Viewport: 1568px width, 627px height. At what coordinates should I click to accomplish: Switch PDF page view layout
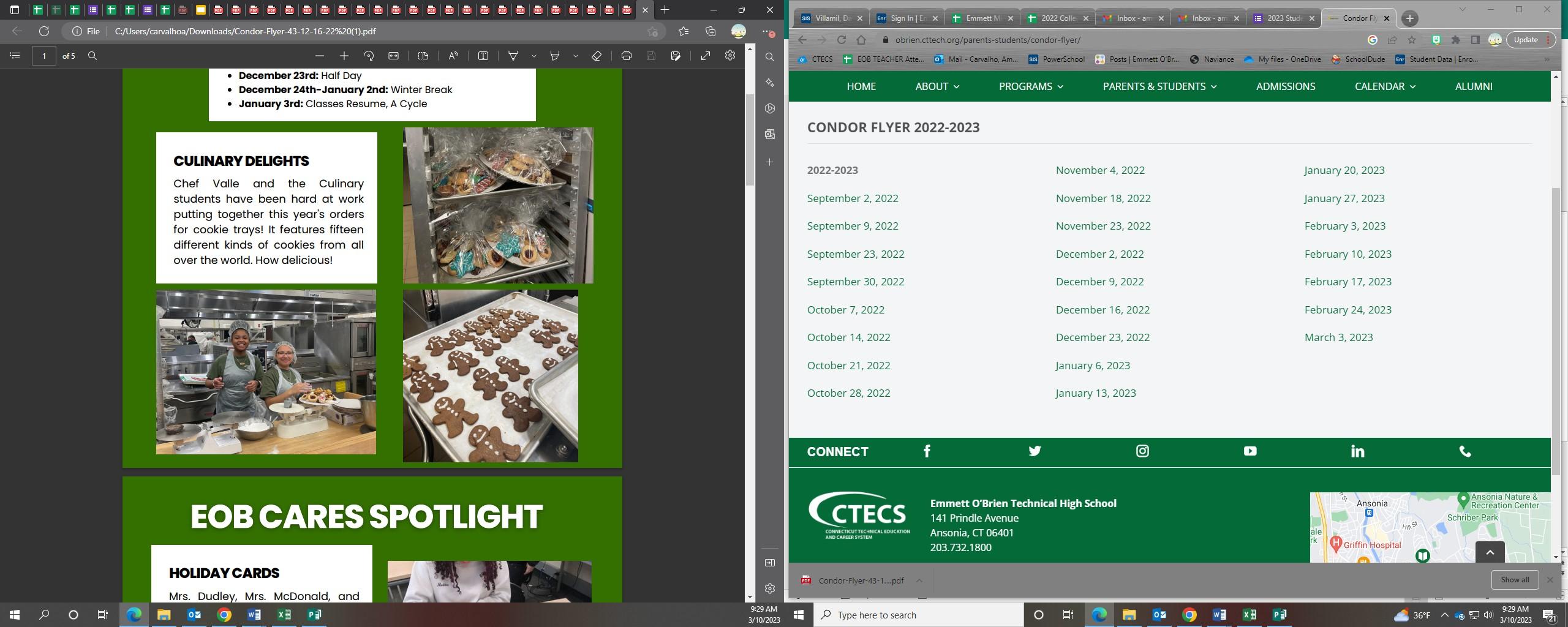point(423,56)
